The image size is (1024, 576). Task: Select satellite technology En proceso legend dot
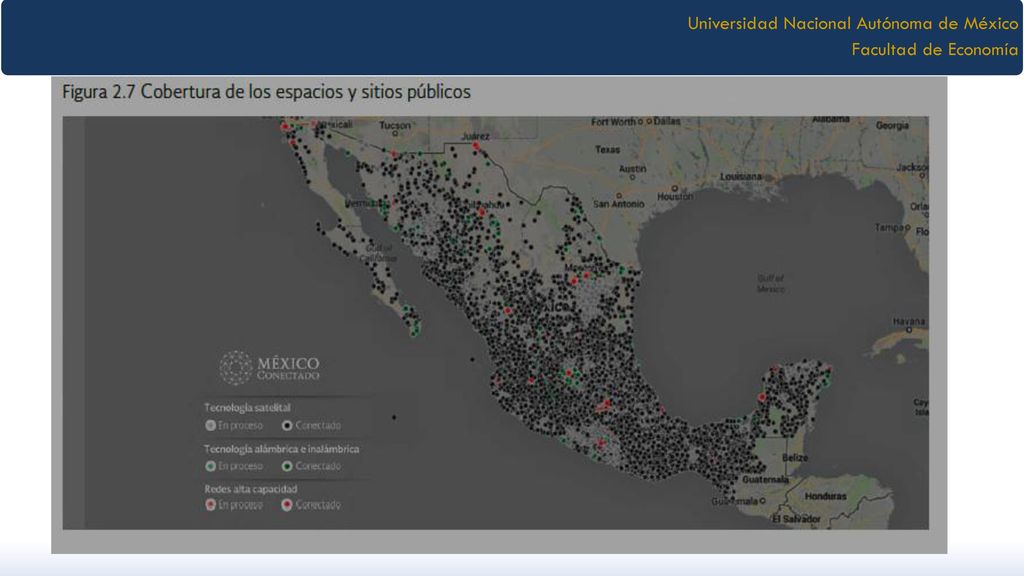pyautogui.click(x=210, y=425)
